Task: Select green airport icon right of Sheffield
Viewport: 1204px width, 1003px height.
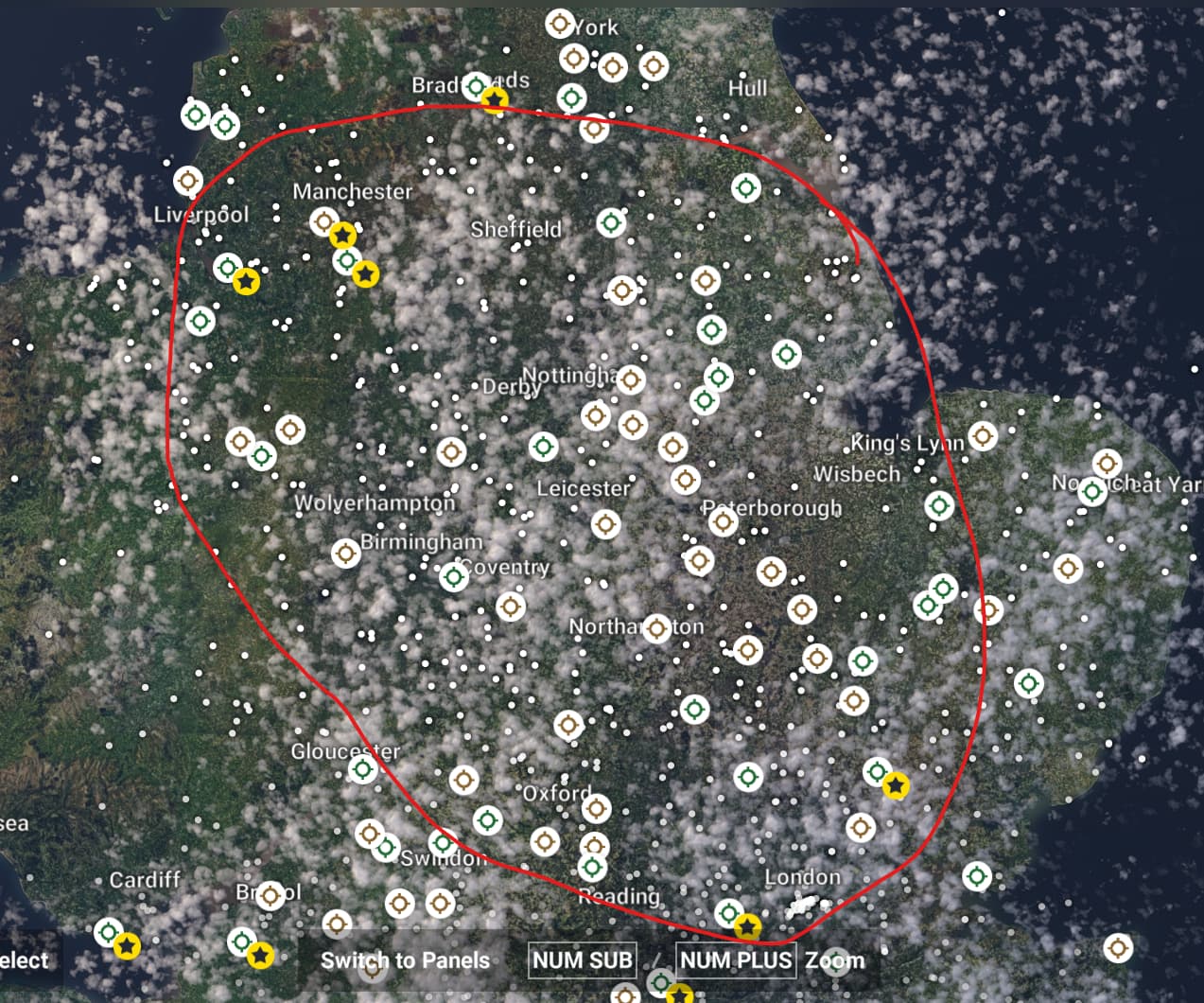Action: pos(611,223)
